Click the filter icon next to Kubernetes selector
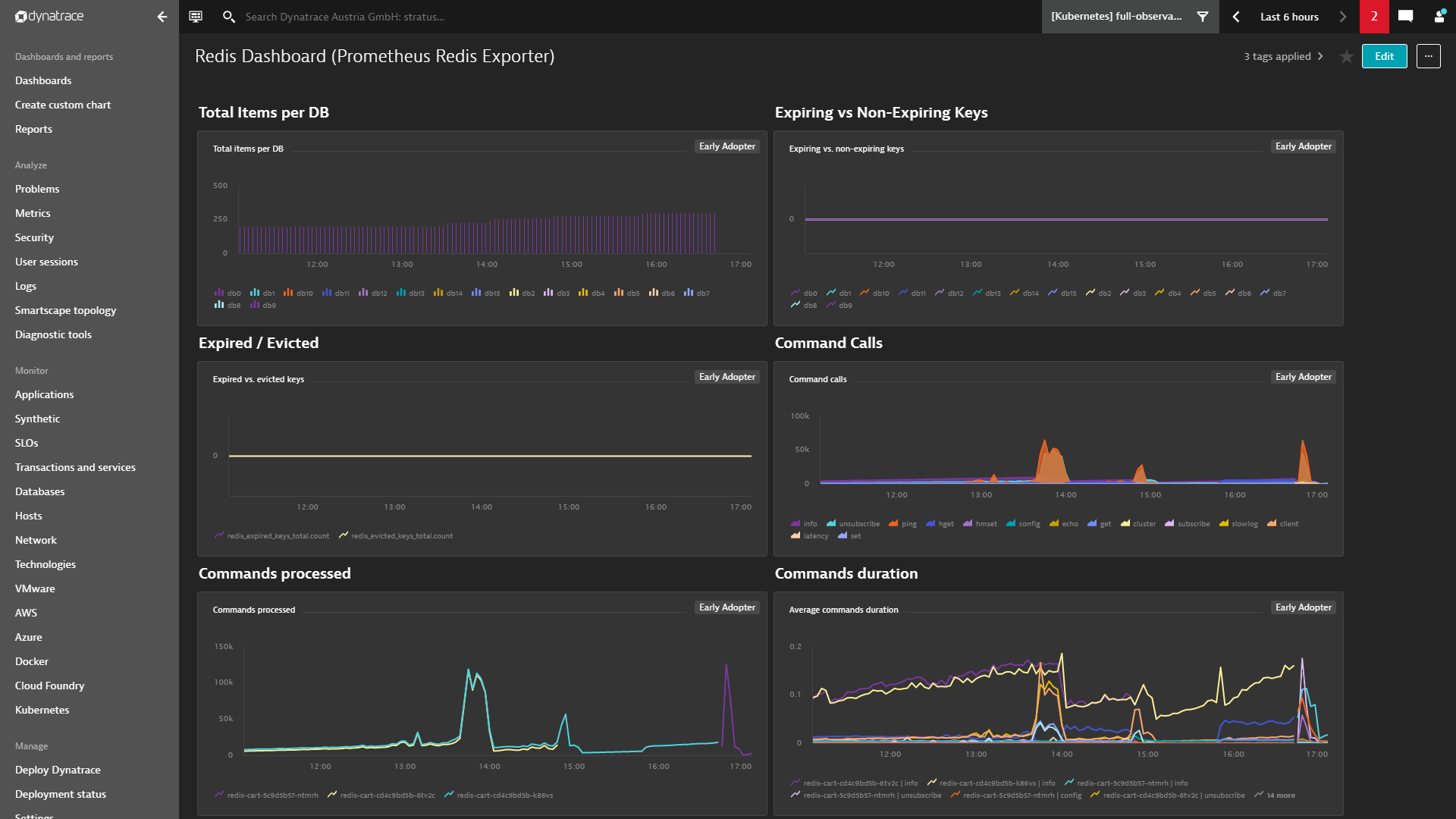This screenshot has height=819, width=1456. (1203, 16)
